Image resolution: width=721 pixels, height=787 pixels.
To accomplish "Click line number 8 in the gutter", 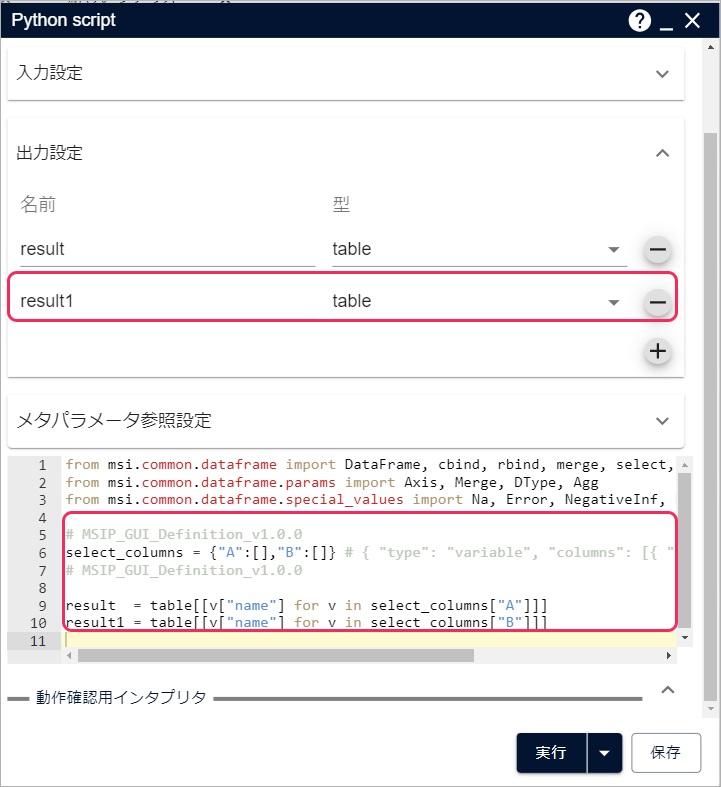I will (x=42, y=588).
